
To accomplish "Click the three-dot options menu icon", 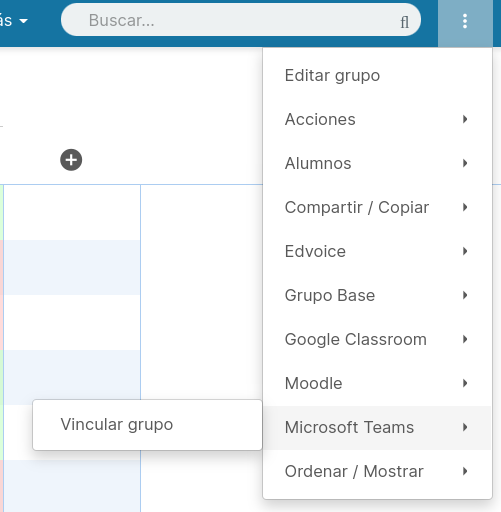I will (x=465, y=21).
